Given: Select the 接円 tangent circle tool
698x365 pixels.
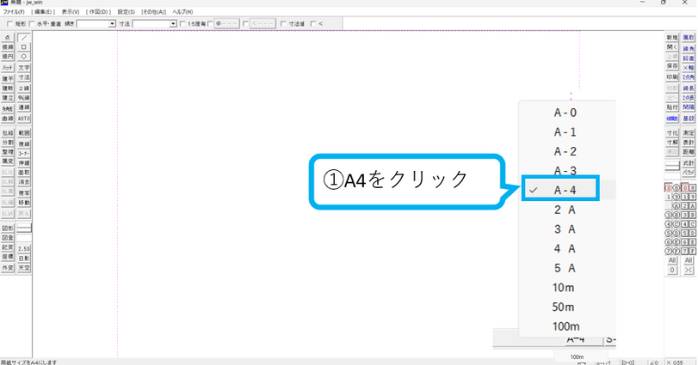Looking at the screenshot, I should point(8,57).
